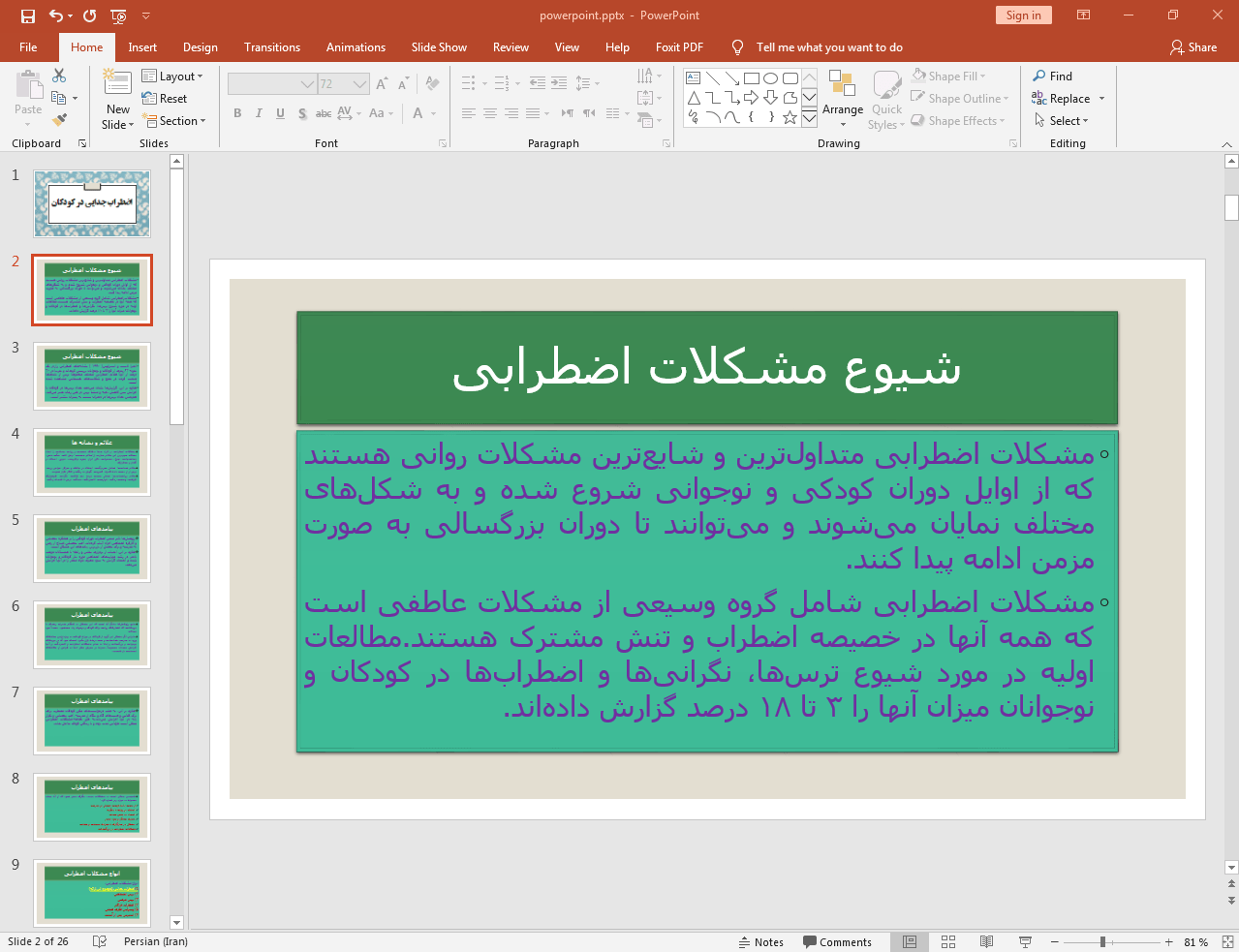
Task: Select slide 5 thumbnail
Action: [92, 548]
